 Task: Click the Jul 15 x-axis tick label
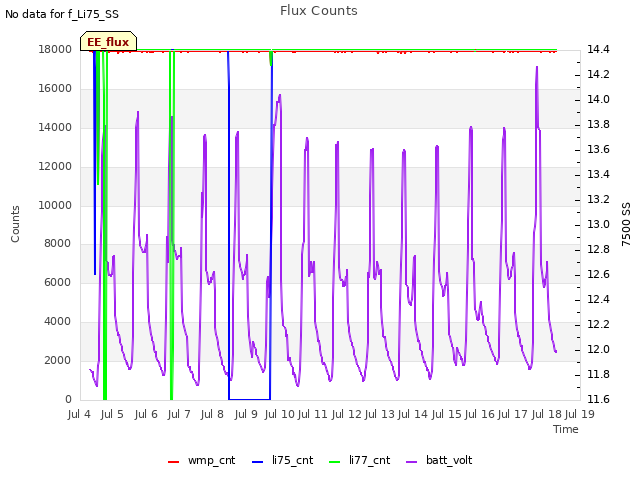coord(446,414)
